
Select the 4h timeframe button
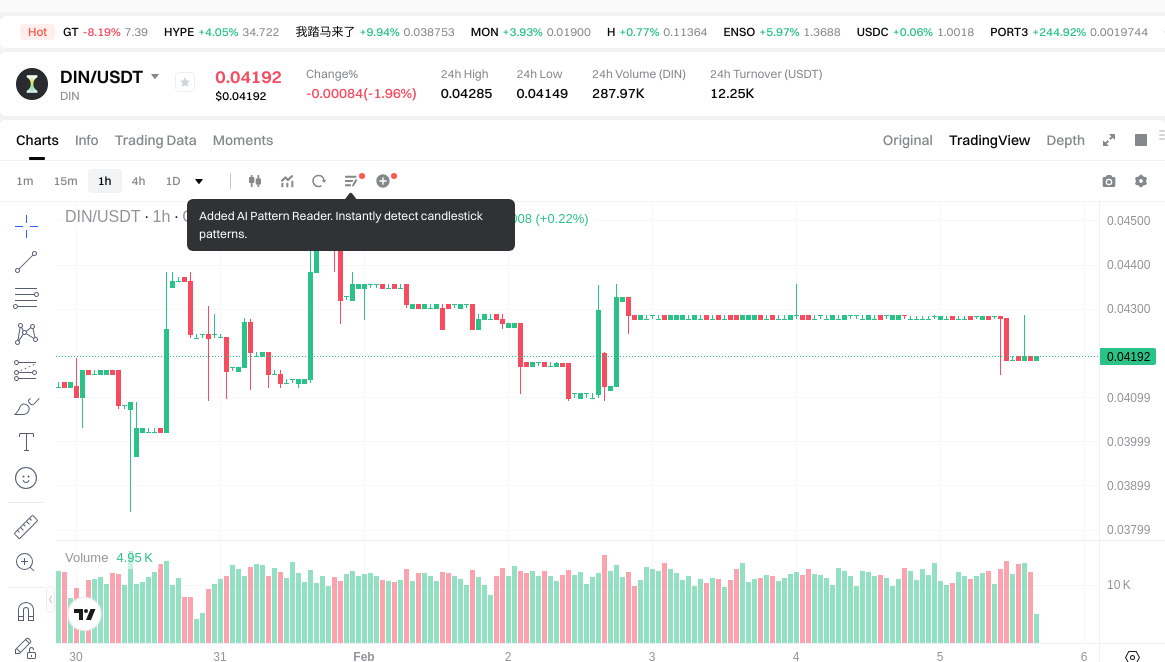pos(138,181)
